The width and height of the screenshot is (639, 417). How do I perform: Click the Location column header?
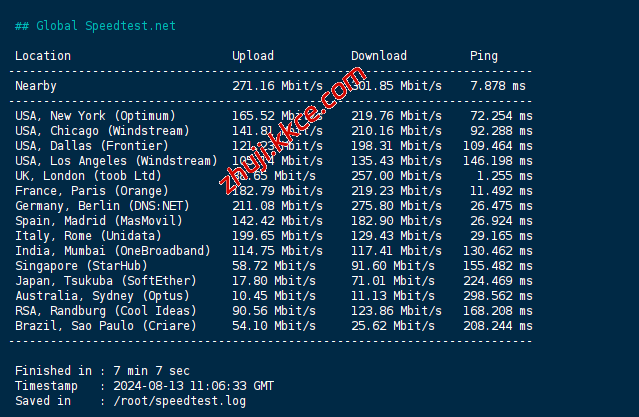pos(43,56)
